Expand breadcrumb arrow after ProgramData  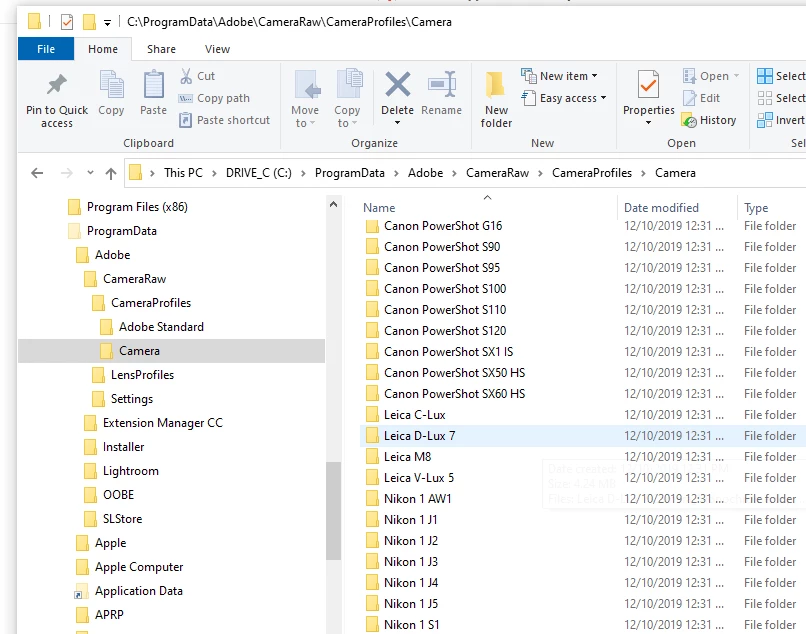pos(396,173)
